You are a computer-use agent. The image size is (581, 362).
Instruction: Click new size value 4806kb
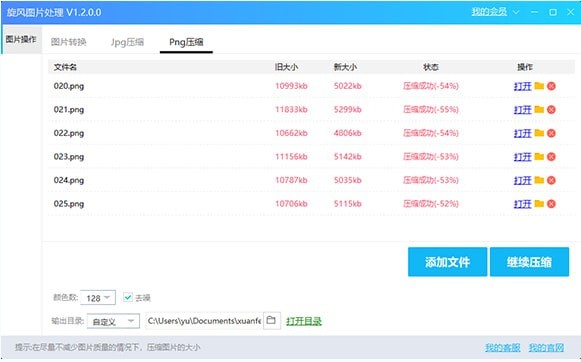pos(348,133)
